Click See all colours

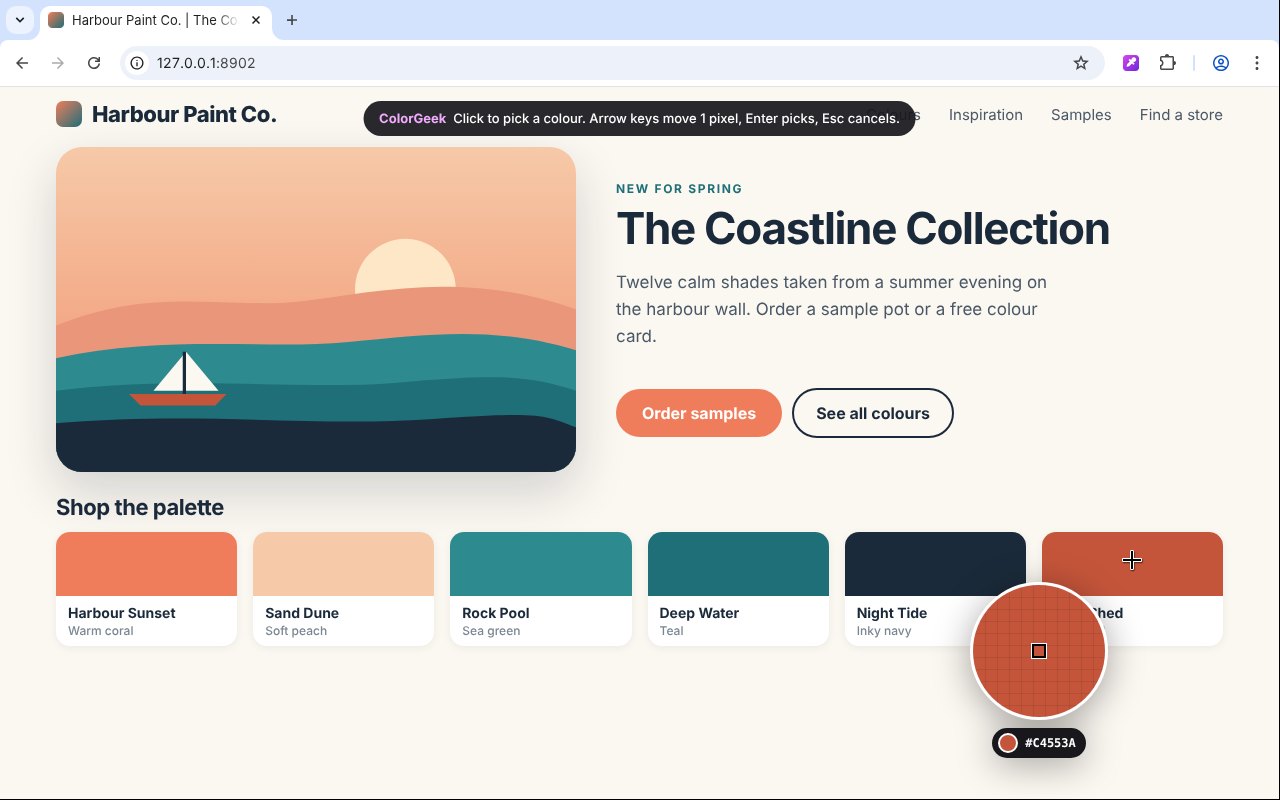(873, 413)
